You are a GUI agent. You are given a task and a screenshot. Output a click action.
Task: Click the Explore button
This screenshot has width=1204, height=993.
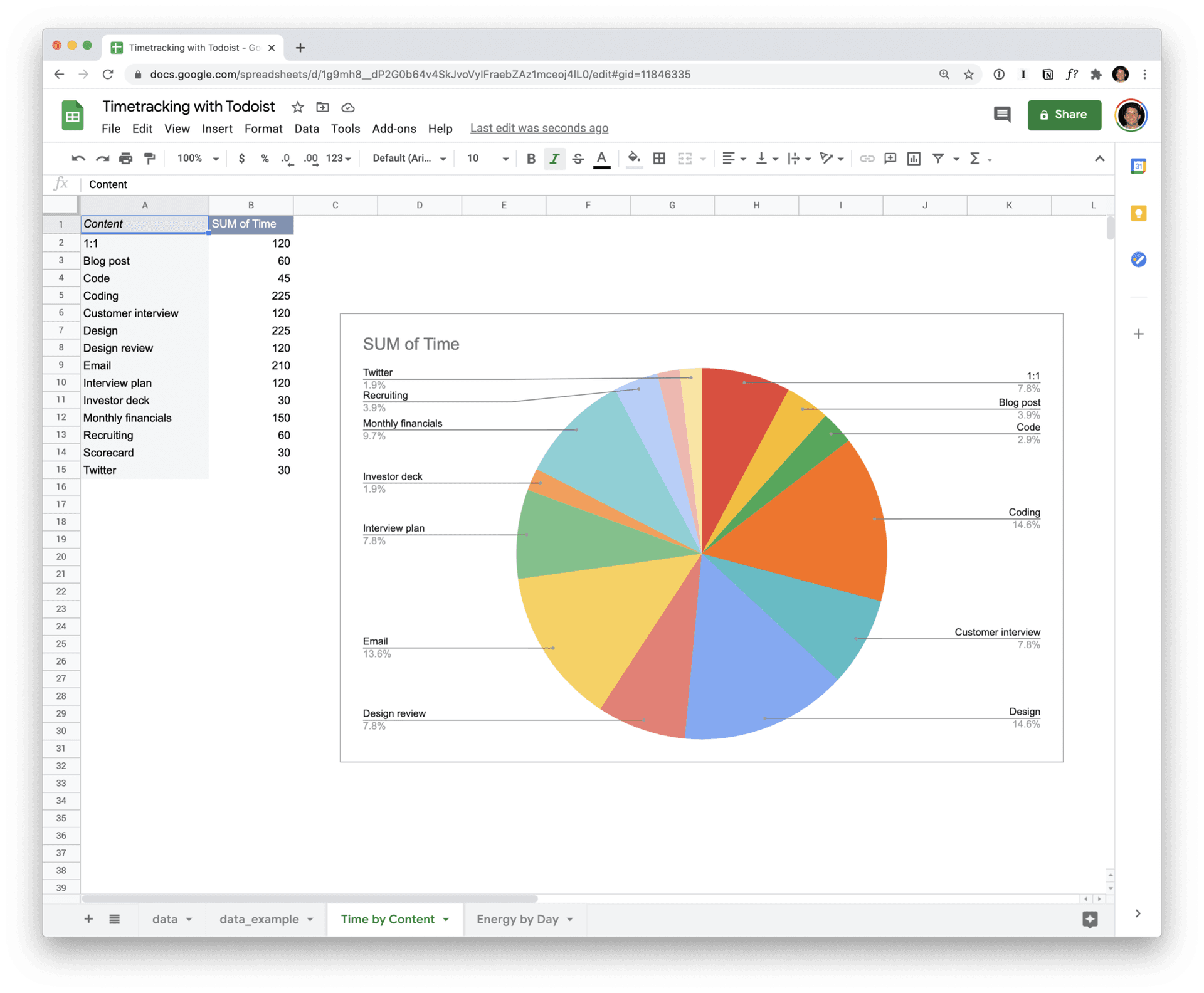(1090, 919)
